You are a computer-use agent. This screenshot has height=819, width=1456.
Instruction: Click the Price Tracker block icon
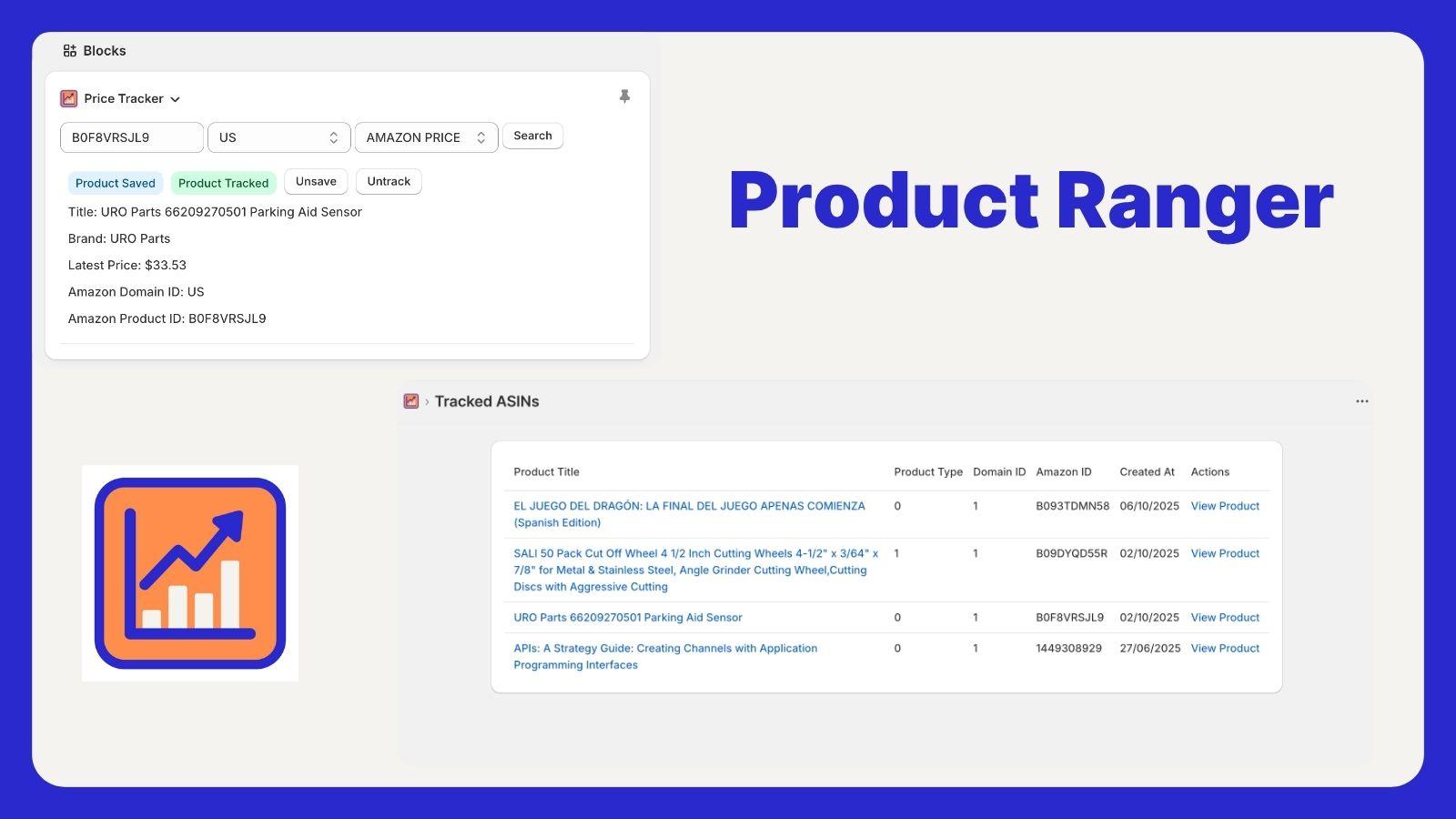click(x=68, y=97)
